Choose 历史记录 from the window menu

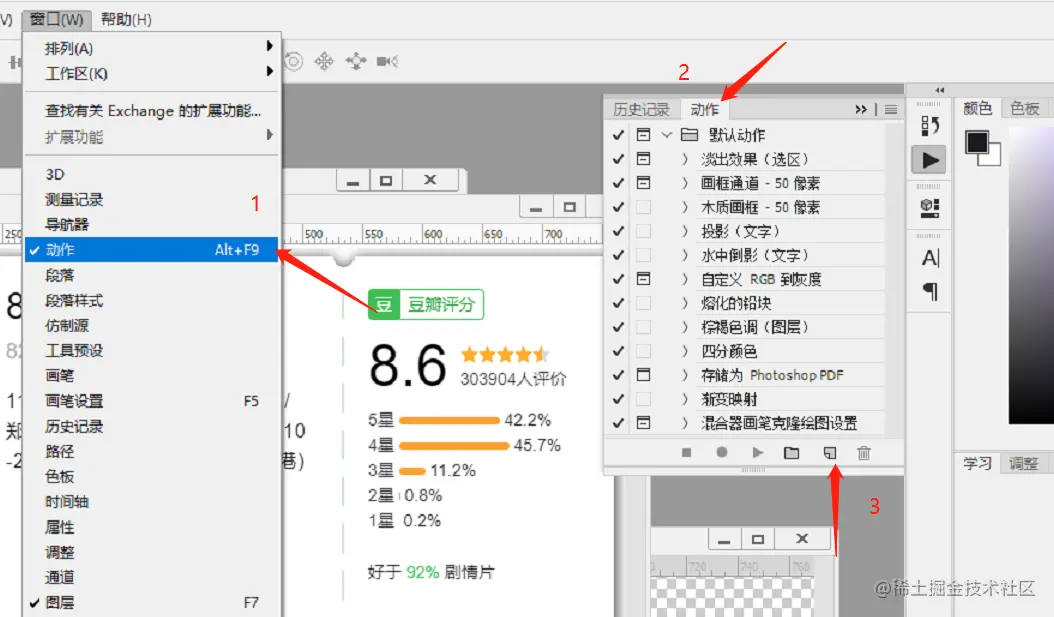point(151,426)
